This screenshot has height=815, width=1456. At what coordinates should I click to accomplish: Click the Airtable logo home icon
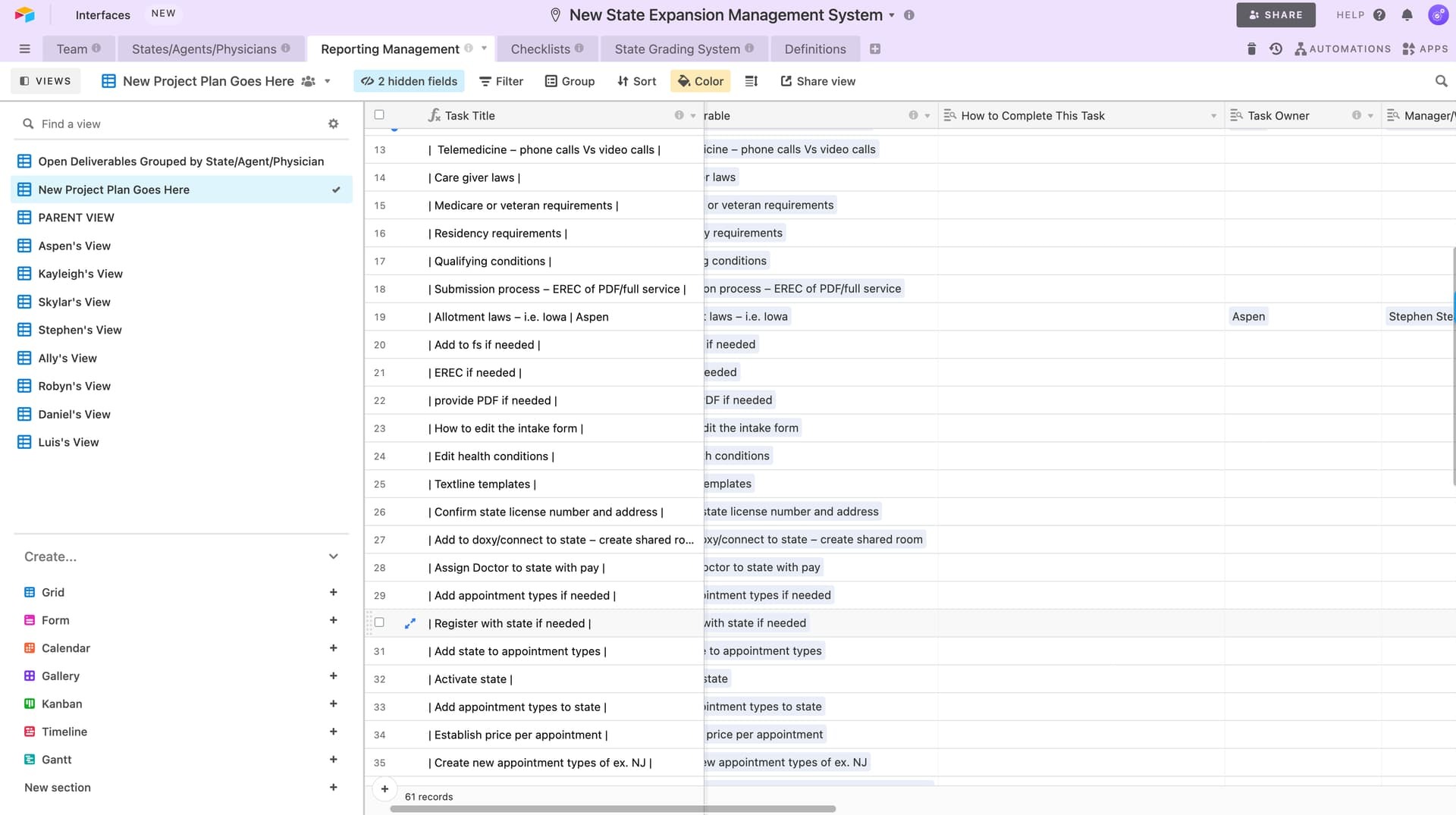(x=24, y=14)
